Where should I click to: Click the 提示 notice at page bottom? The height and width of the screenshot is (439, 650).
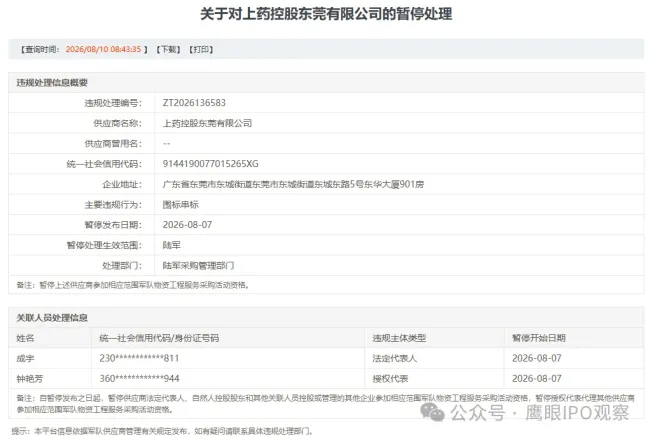point(162,431)
